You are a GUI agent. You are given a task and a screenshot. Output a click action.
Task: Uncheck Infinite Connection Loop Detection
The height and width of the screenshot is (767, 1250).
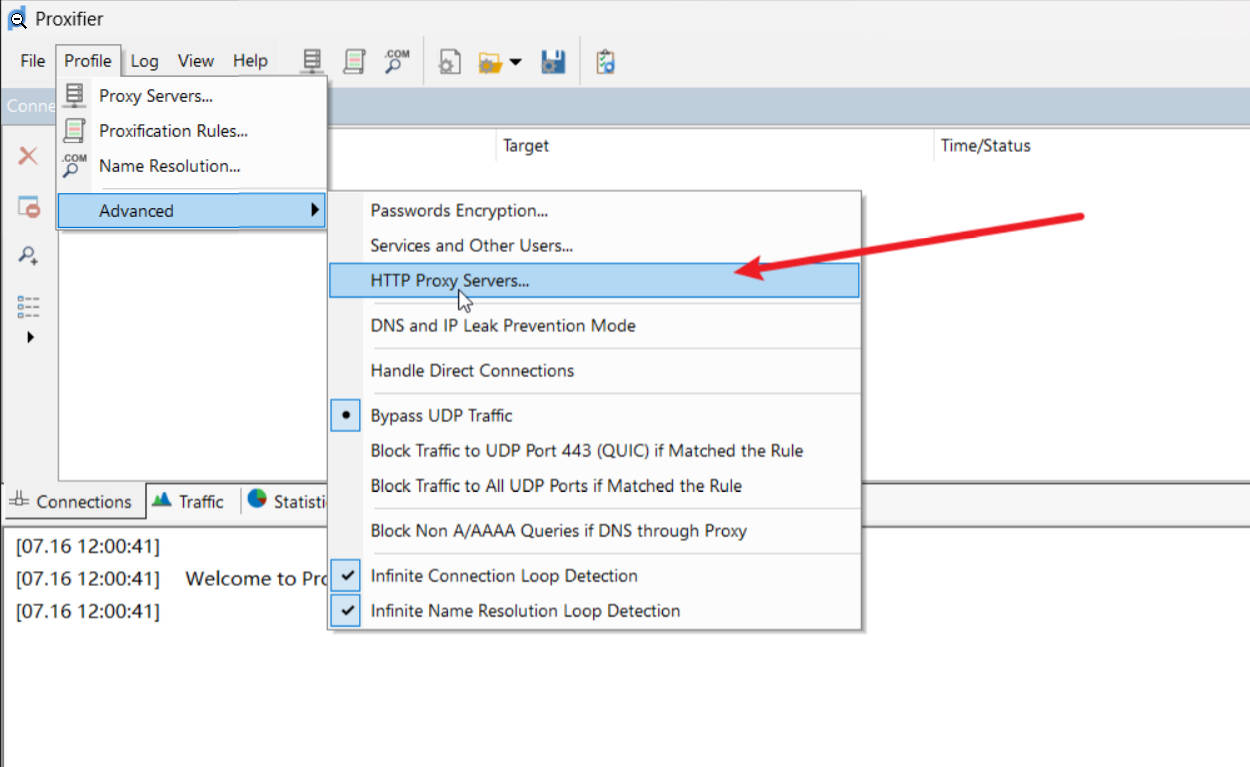tap(504, 576)
